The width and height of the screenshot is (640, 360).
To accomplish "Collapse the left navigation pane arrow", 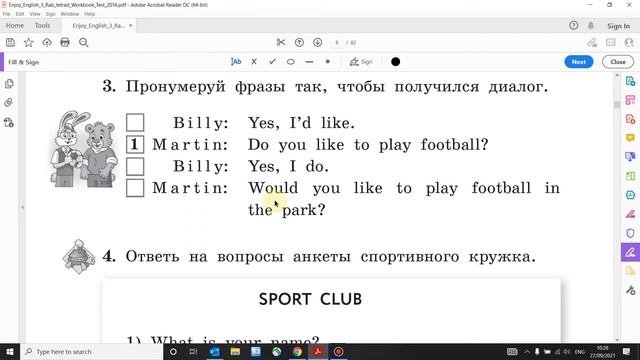I will (x=22, y=207).
